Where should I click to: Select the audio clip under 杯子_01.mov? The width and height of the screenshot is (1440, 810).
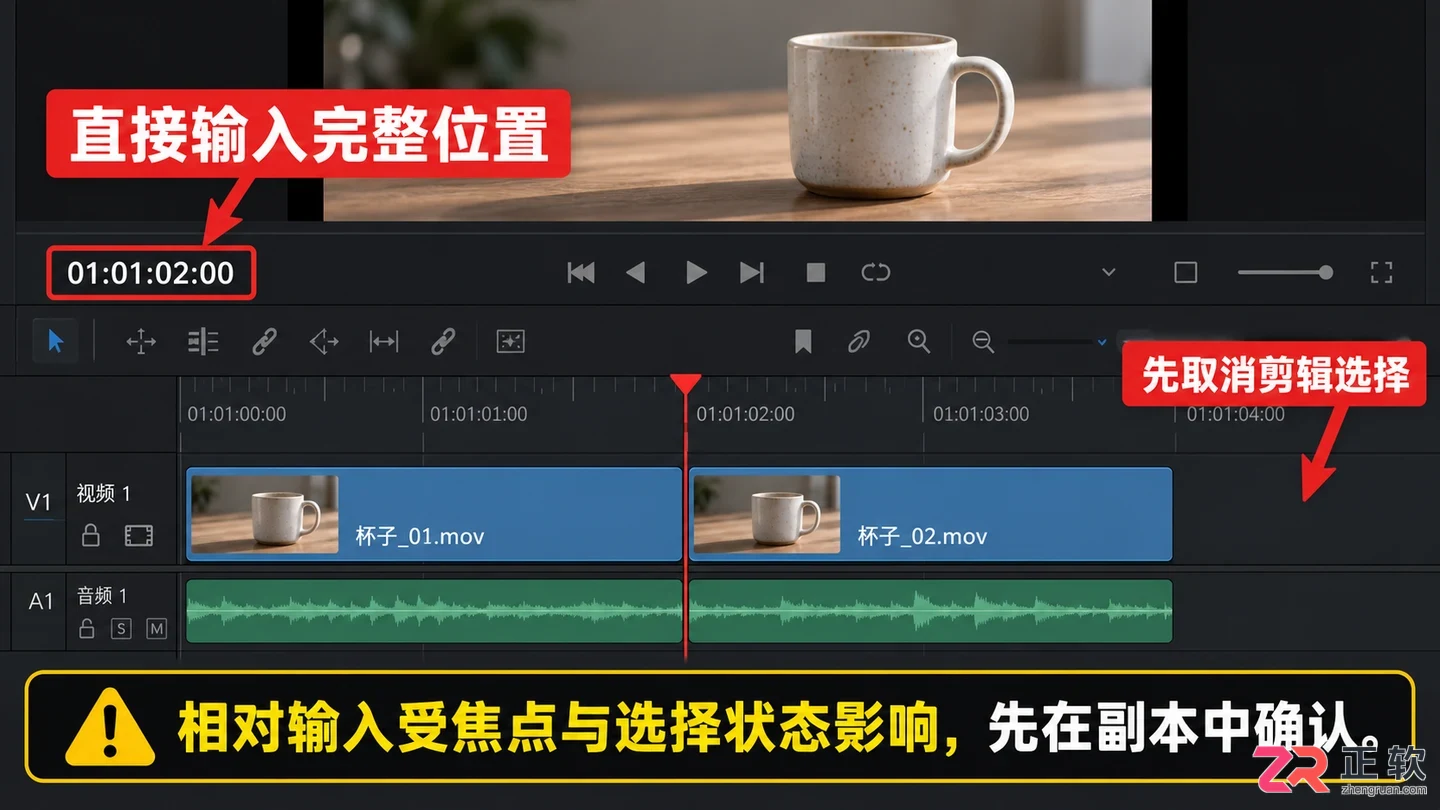pos(434,611)
